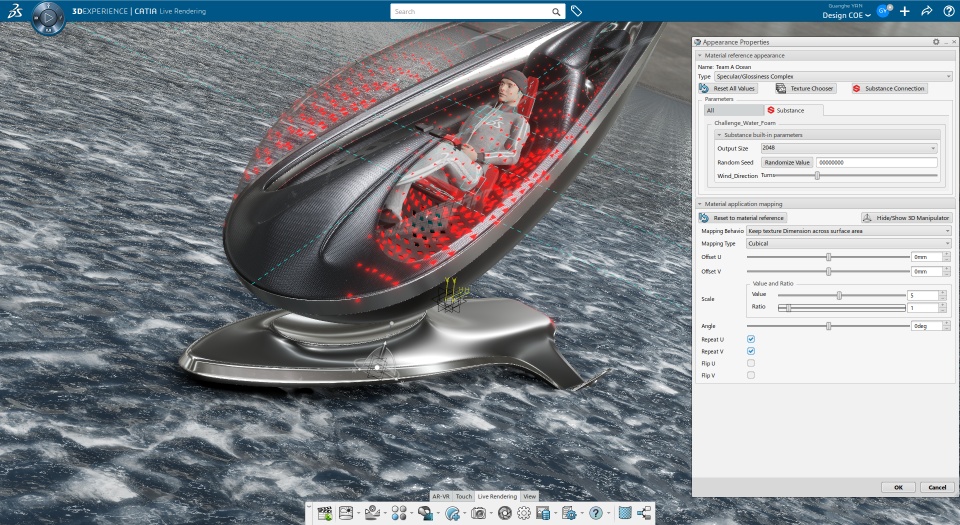
Task: Click Hide/Show 3D Manipulator button
Action: [907, 217]
